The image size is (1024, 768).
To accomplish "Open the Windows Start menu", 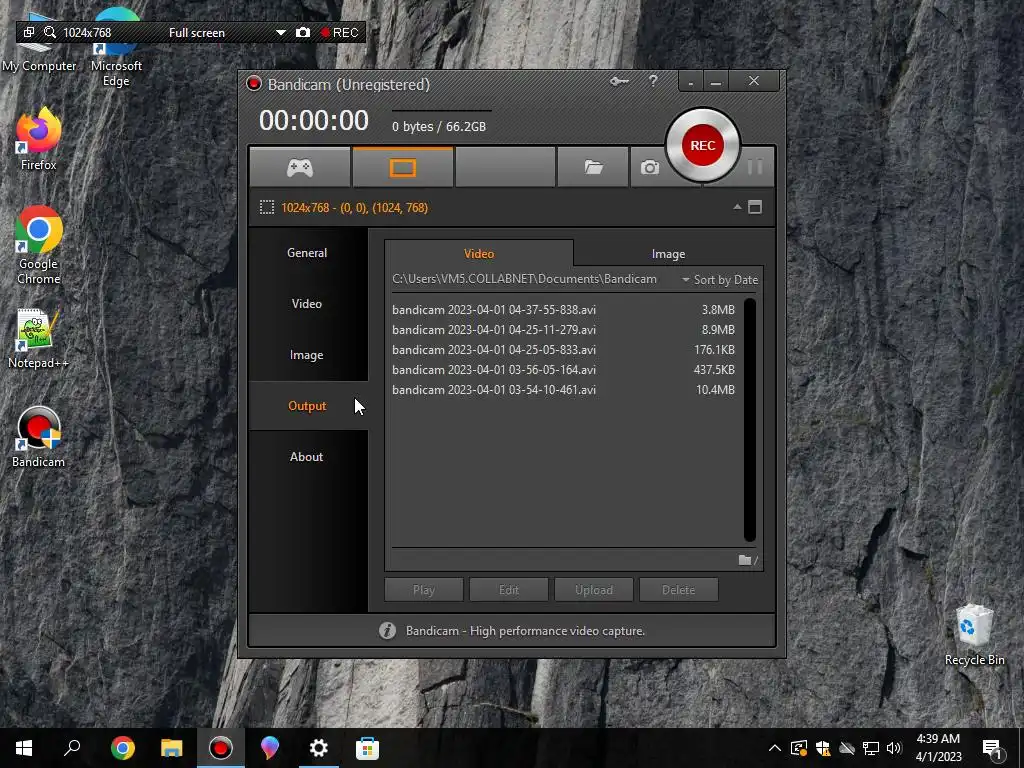I will pos(24,748).
